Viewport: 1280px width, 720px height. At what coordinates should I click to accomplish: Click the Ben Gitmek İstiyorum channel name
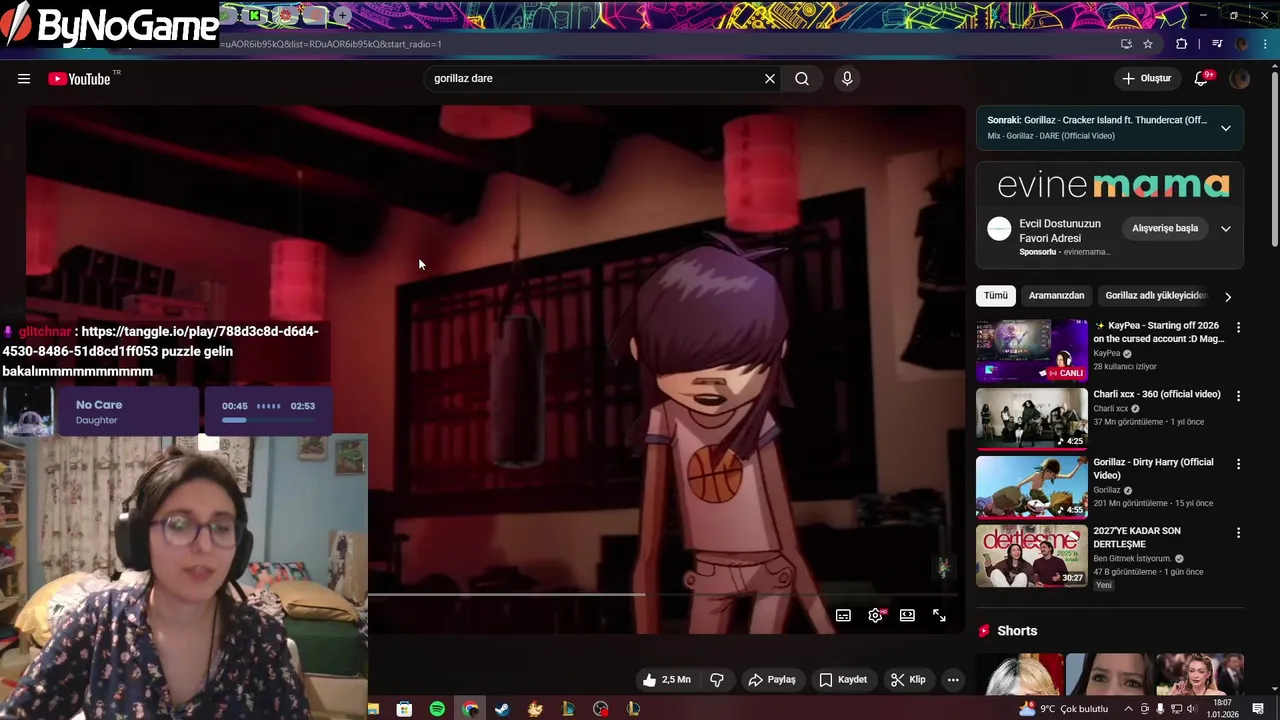click(x=1132, y=559)
